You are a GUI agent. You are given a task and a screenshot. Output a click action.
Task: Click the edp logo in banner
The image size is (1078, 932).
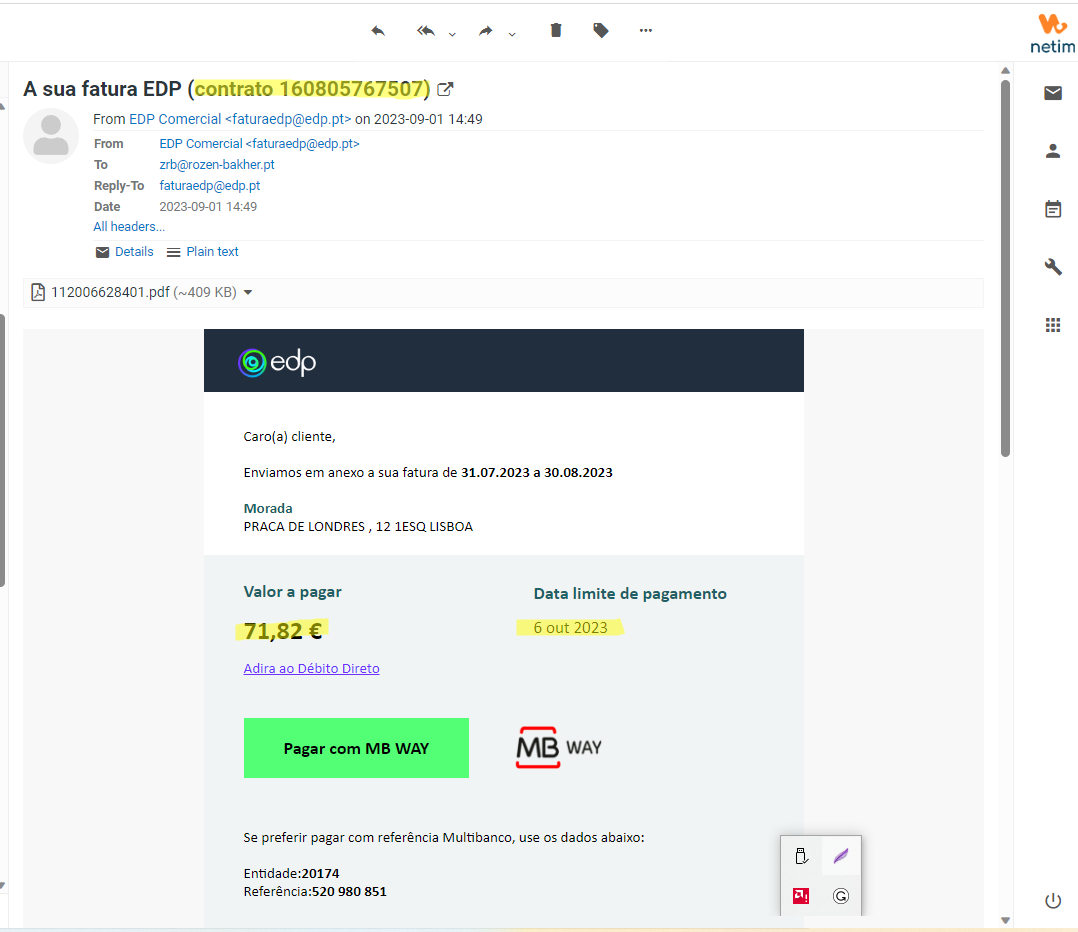pos(277,362)
